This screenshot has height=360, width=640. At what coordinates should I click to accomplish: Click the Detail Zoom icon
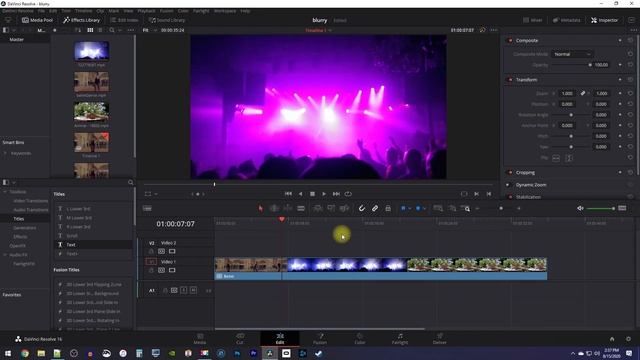[452, 209]
